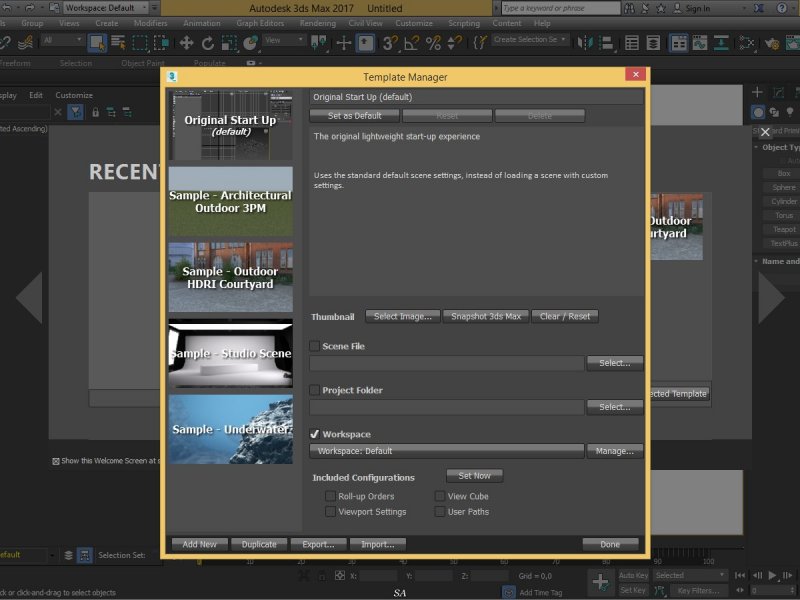Click the Set as Default button

(355, 116)
